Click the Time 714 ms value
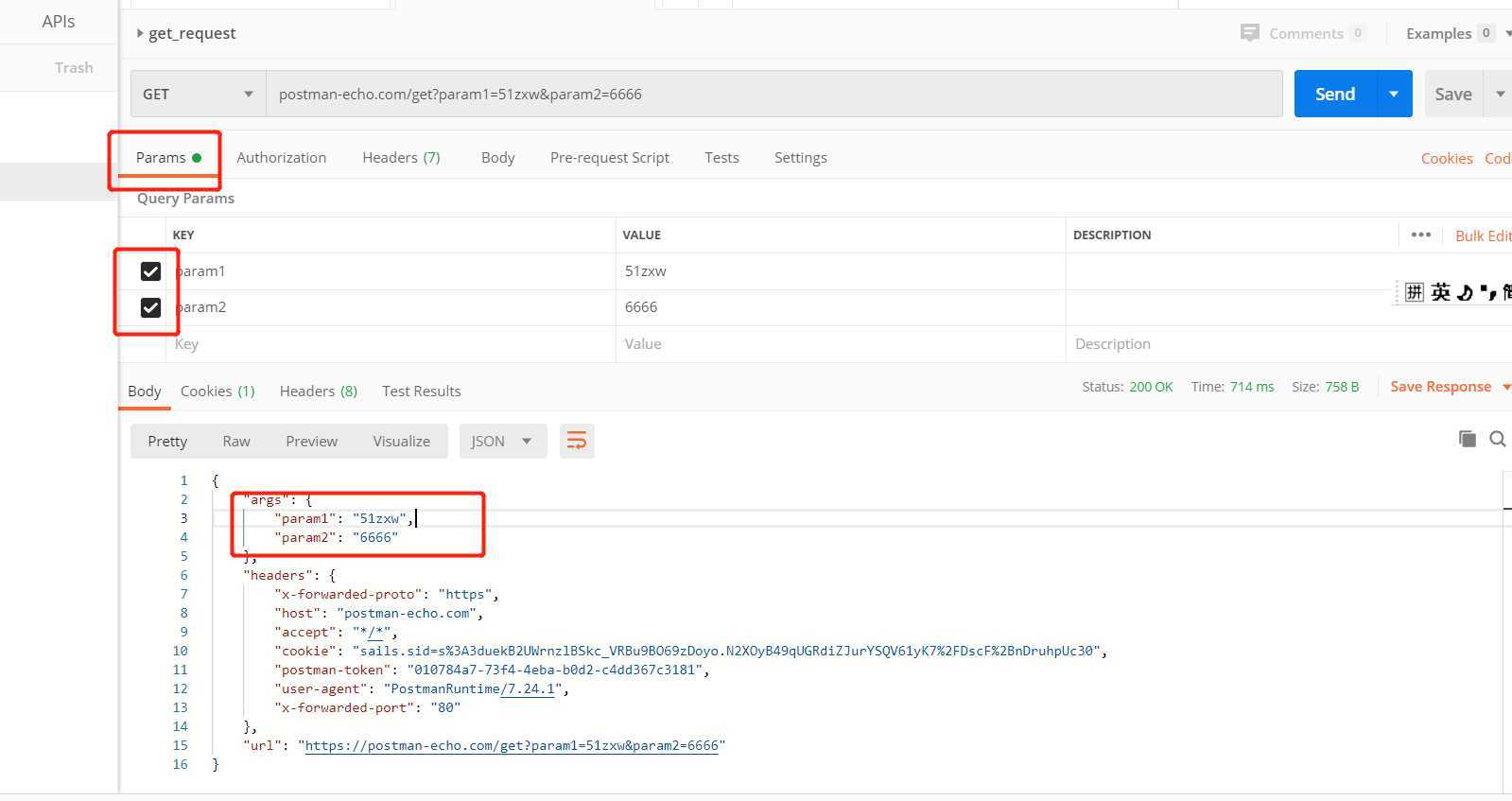Viewport: 1512px width, 801px height. coord(1252,387)
